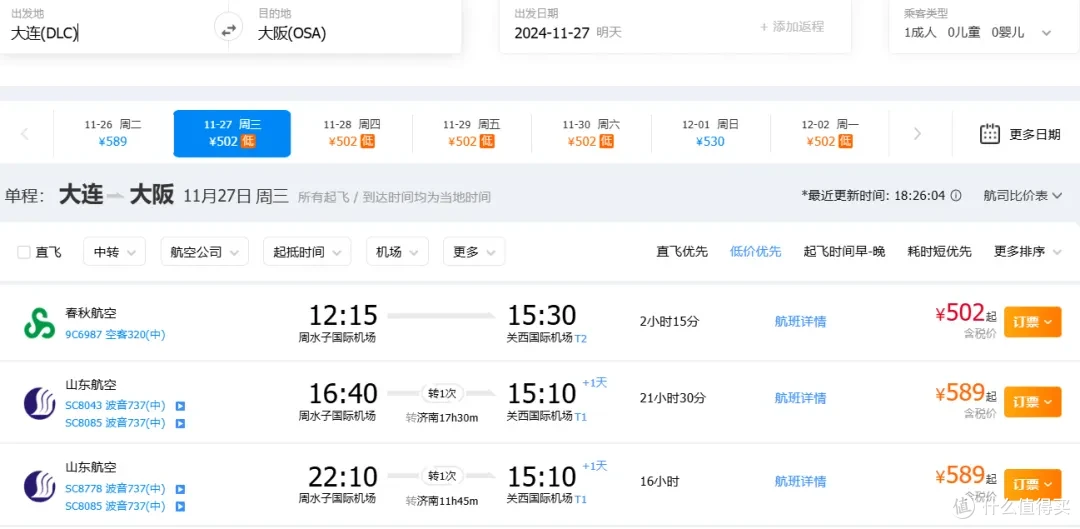
Task: Click 更多日期 label
Action: coord(1035,134)
